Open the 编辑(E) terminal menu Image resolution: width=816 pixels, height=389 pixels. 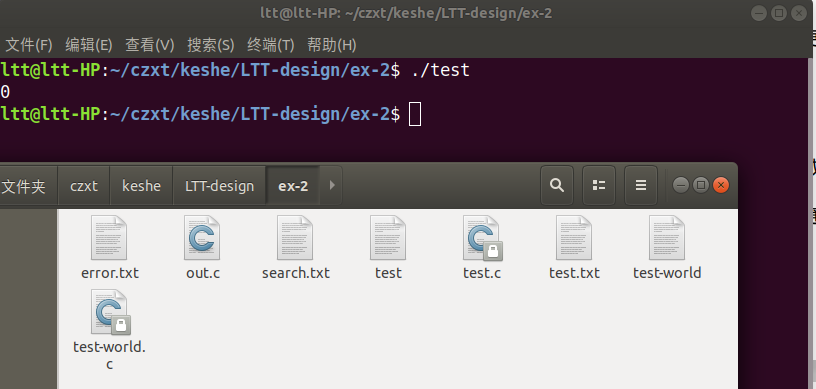pos(88,45)
